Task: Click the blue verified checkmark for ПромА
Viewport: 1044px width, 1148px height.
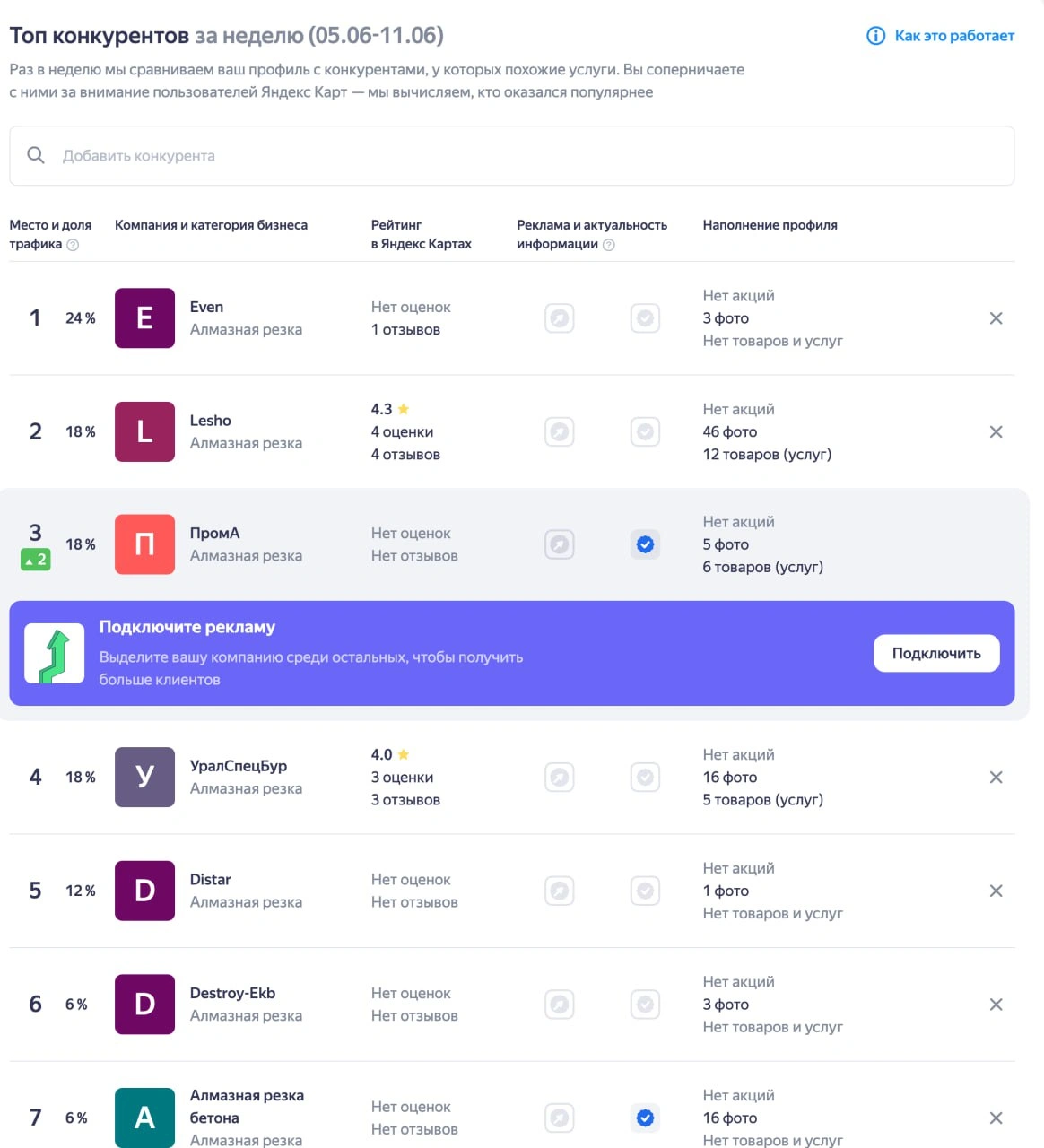Action: [645, 544]
